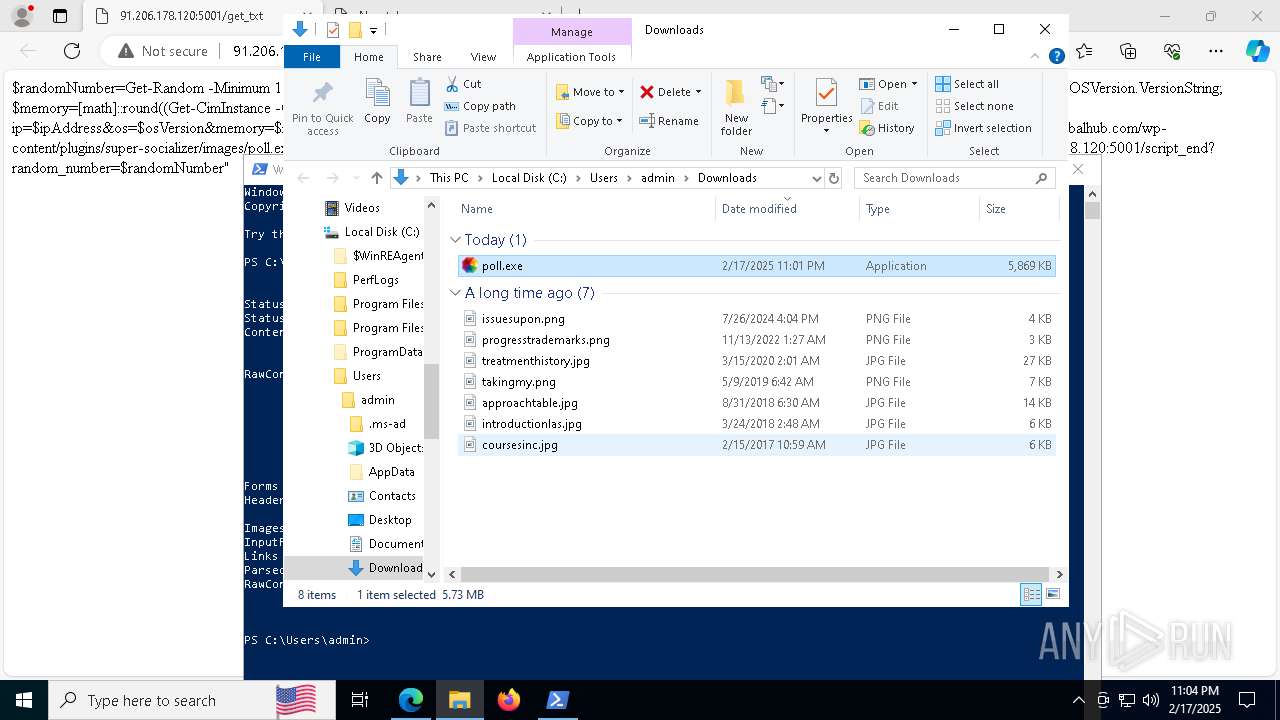Viewport: 1280px width, 720px height.
Task: Click Invert selection in the ribbon
Action: 984,128
